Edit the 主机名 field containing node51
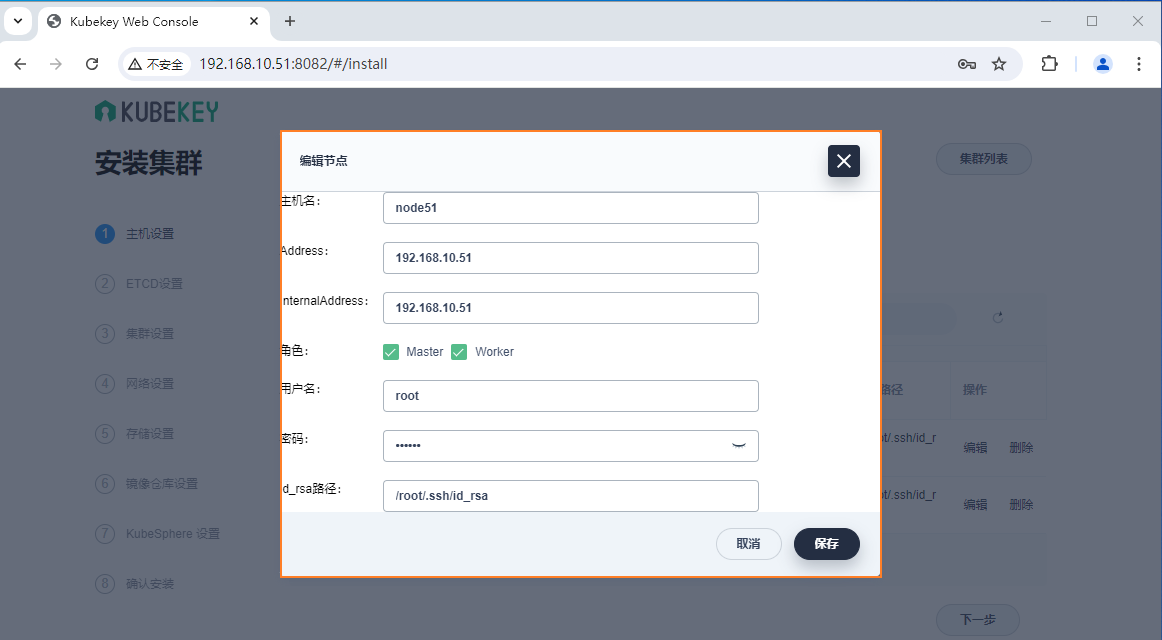This screenshot has height=640, width=1162. click(571, 207)
